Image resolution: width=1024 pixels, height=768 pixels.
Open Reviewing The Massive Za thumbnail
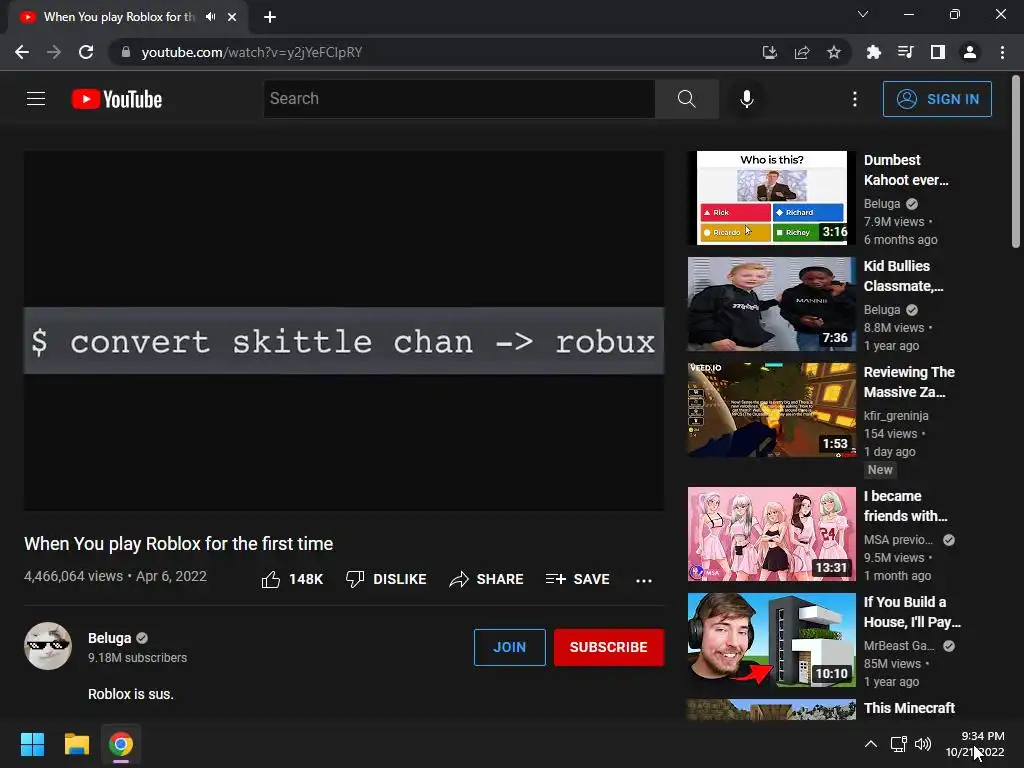click(x=771, y=409)
